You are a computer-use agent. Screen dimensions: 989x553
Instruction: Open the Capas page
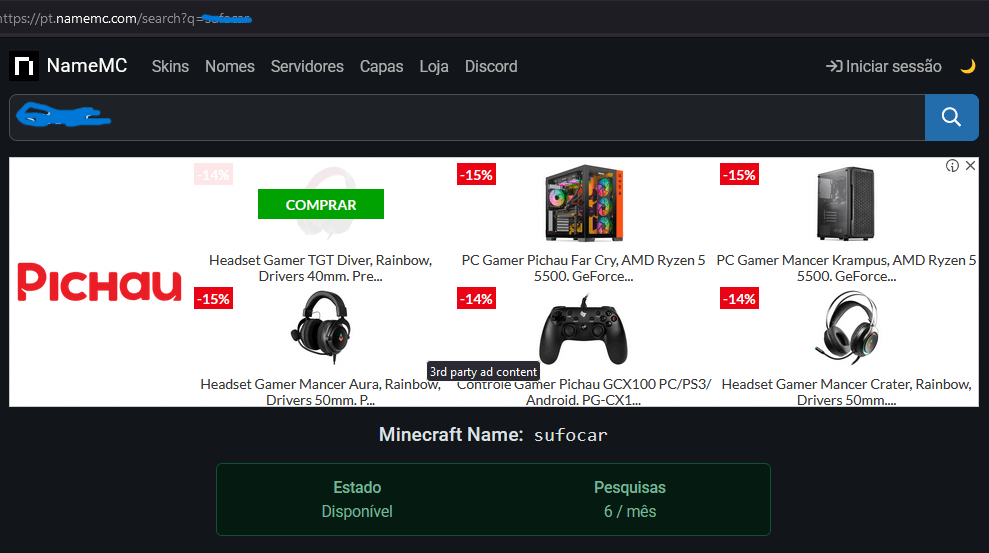tap(382, 66)
